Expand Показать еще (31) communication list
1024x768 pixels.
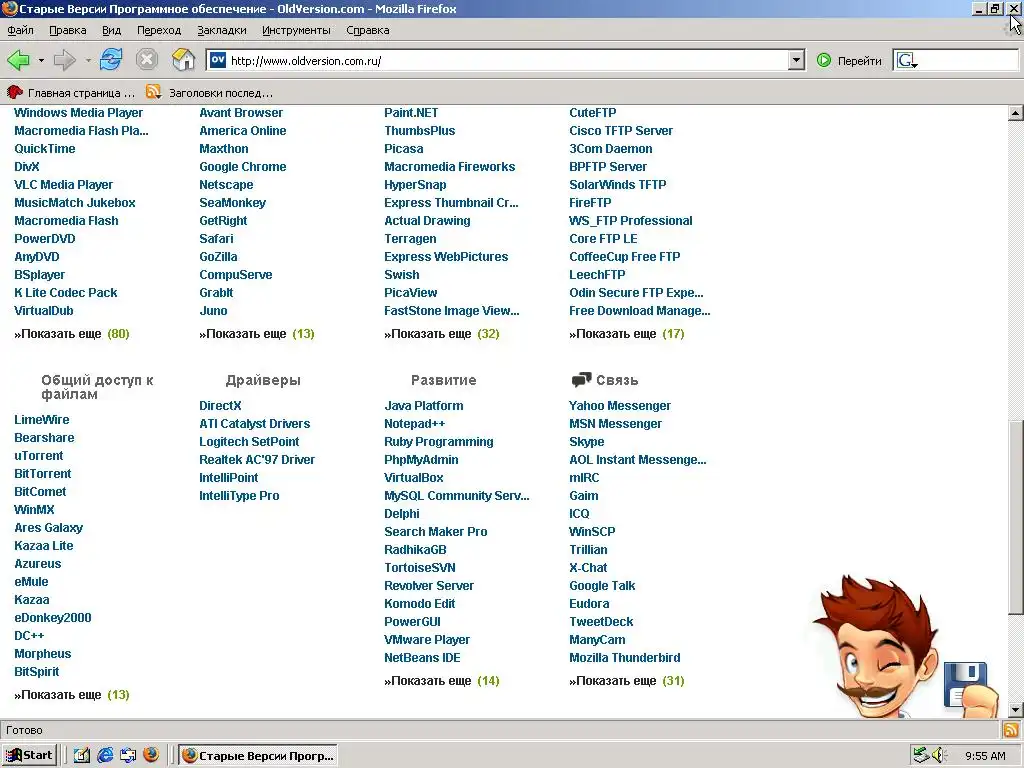[x=626, y=680]
